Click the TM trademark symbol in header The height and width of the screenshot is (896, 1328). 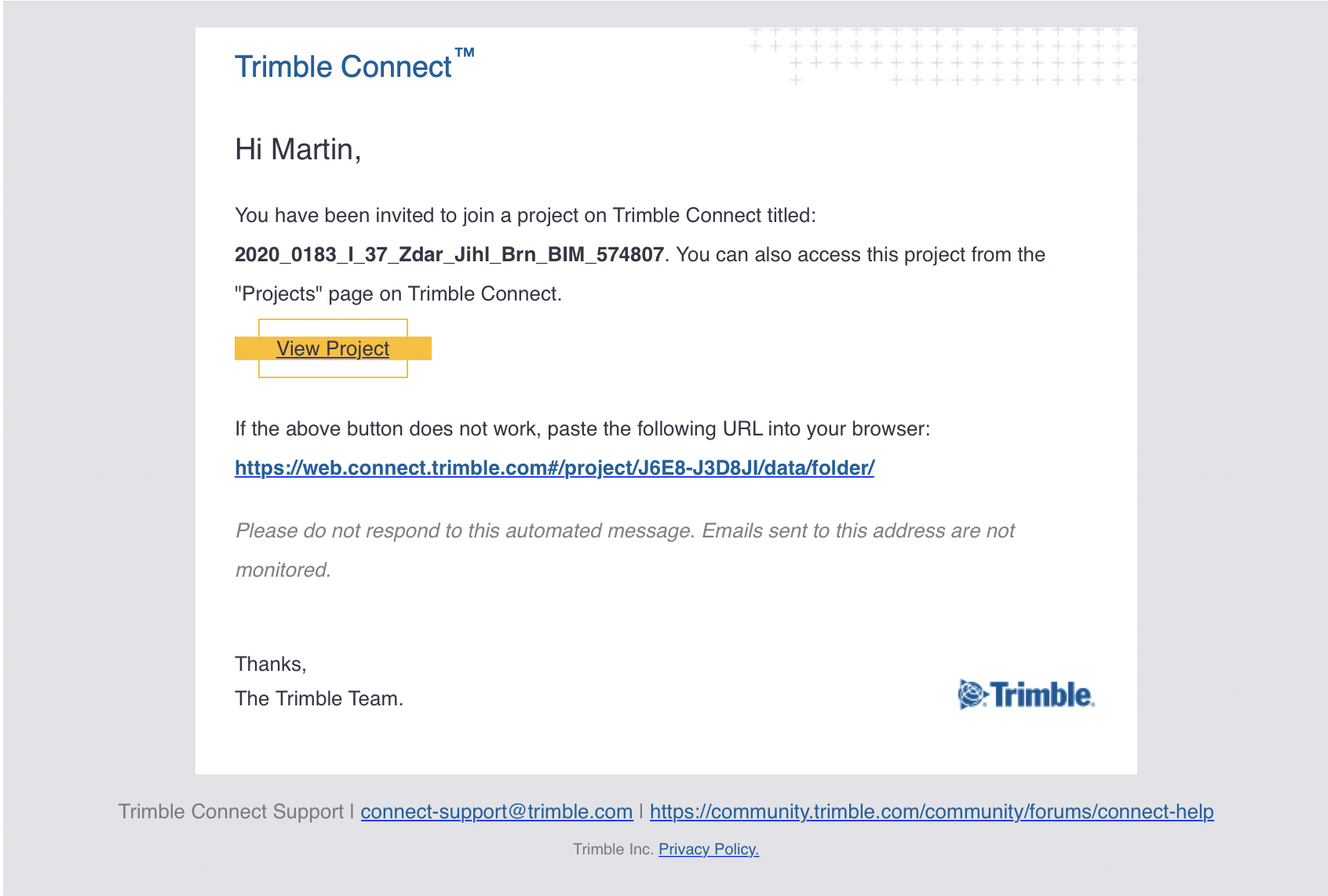(465, 53)
